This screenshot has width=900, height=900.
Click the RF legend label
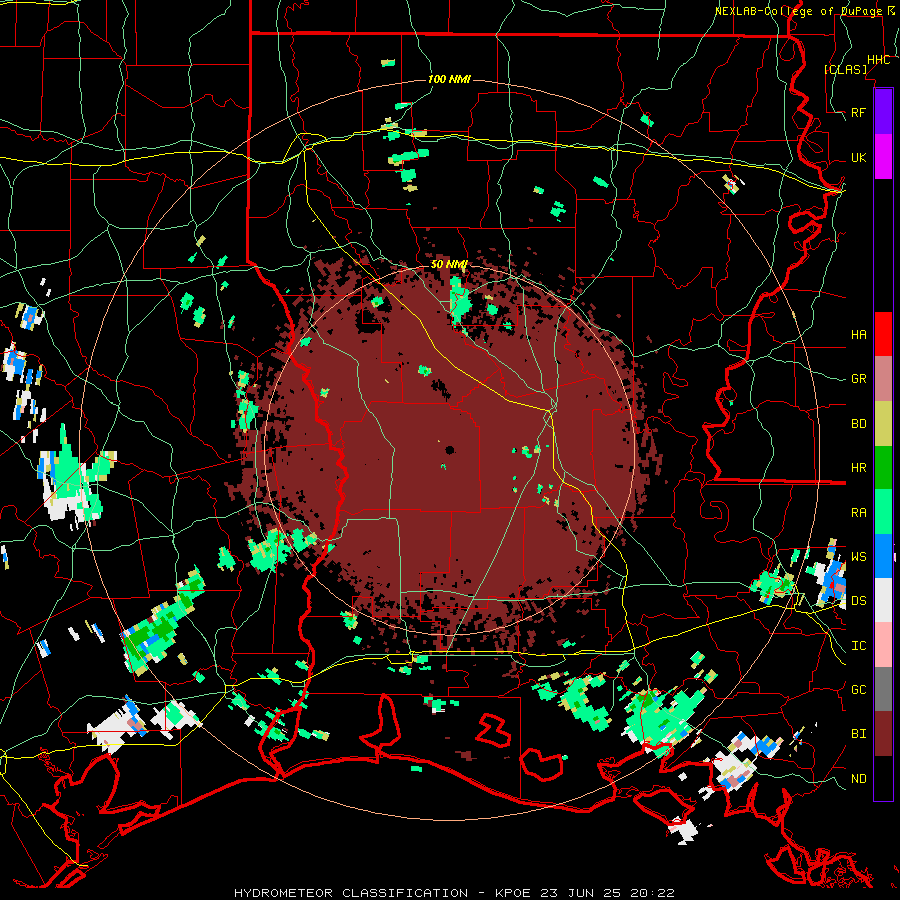point(859,112)
